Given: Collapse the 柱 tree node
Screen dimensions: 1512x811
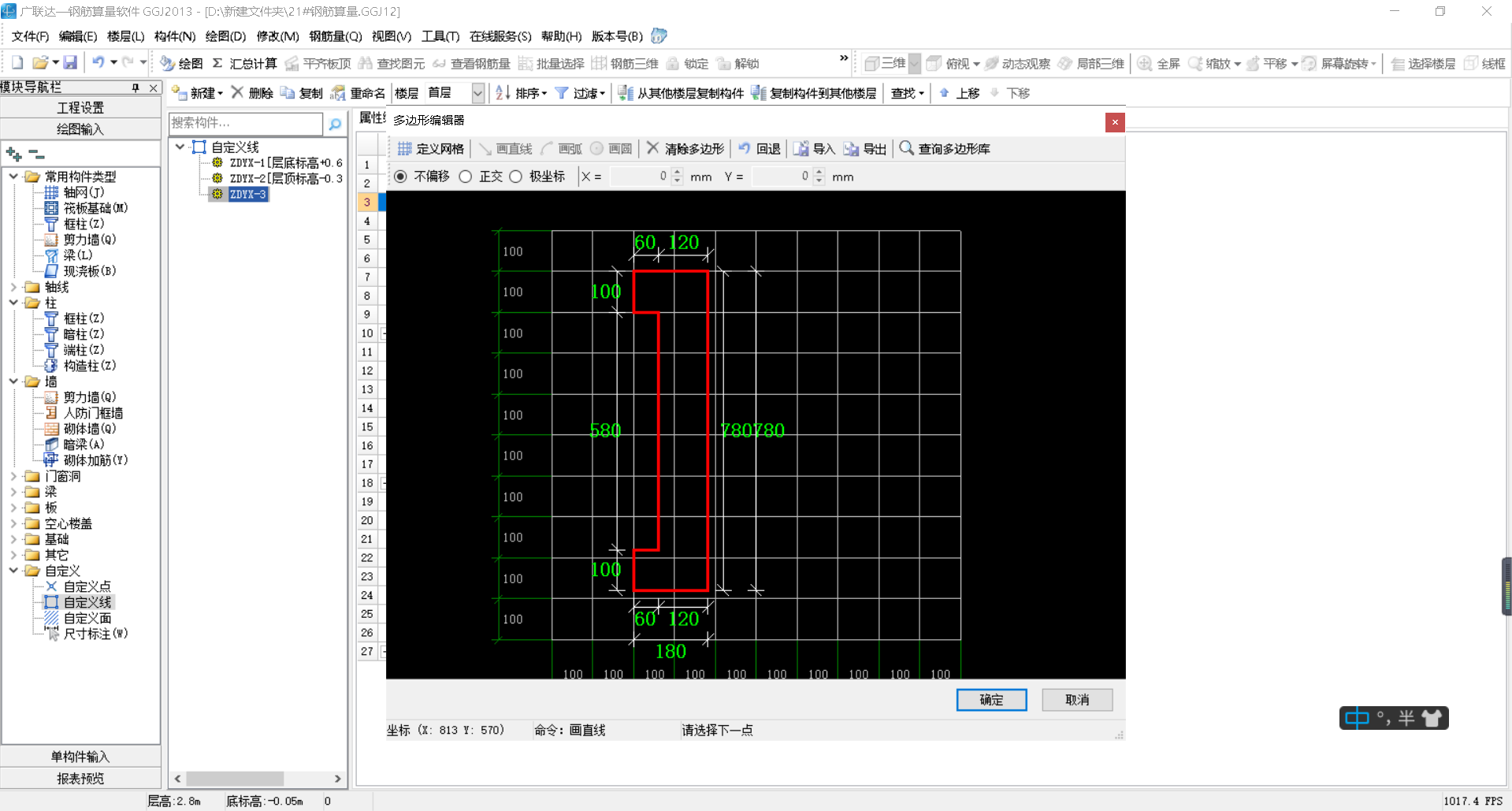Looking at the screenshot, I should [x=13, y=303].
